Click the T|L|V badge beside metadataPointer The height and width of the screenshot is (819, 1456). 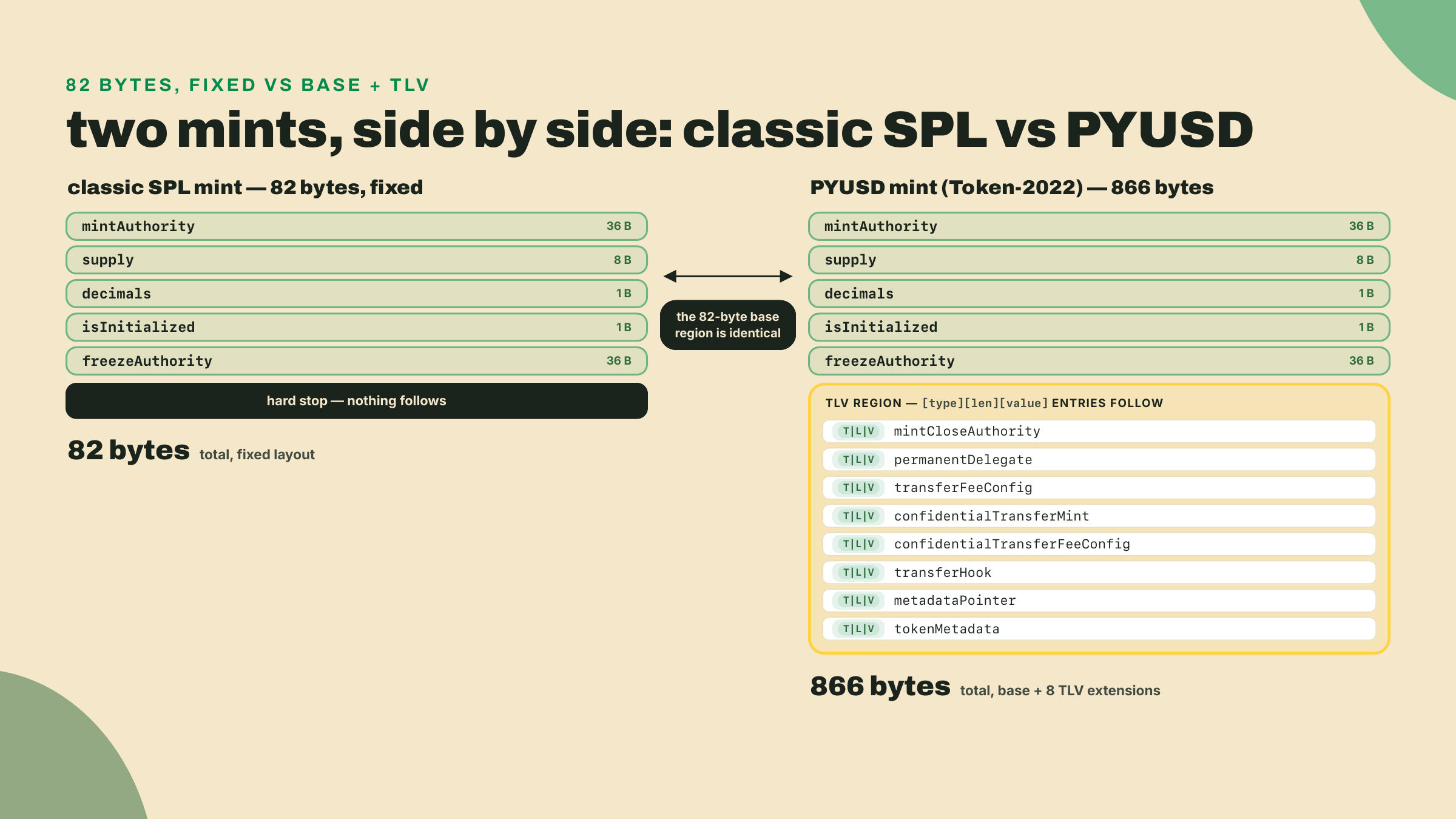tap(858, 601)
